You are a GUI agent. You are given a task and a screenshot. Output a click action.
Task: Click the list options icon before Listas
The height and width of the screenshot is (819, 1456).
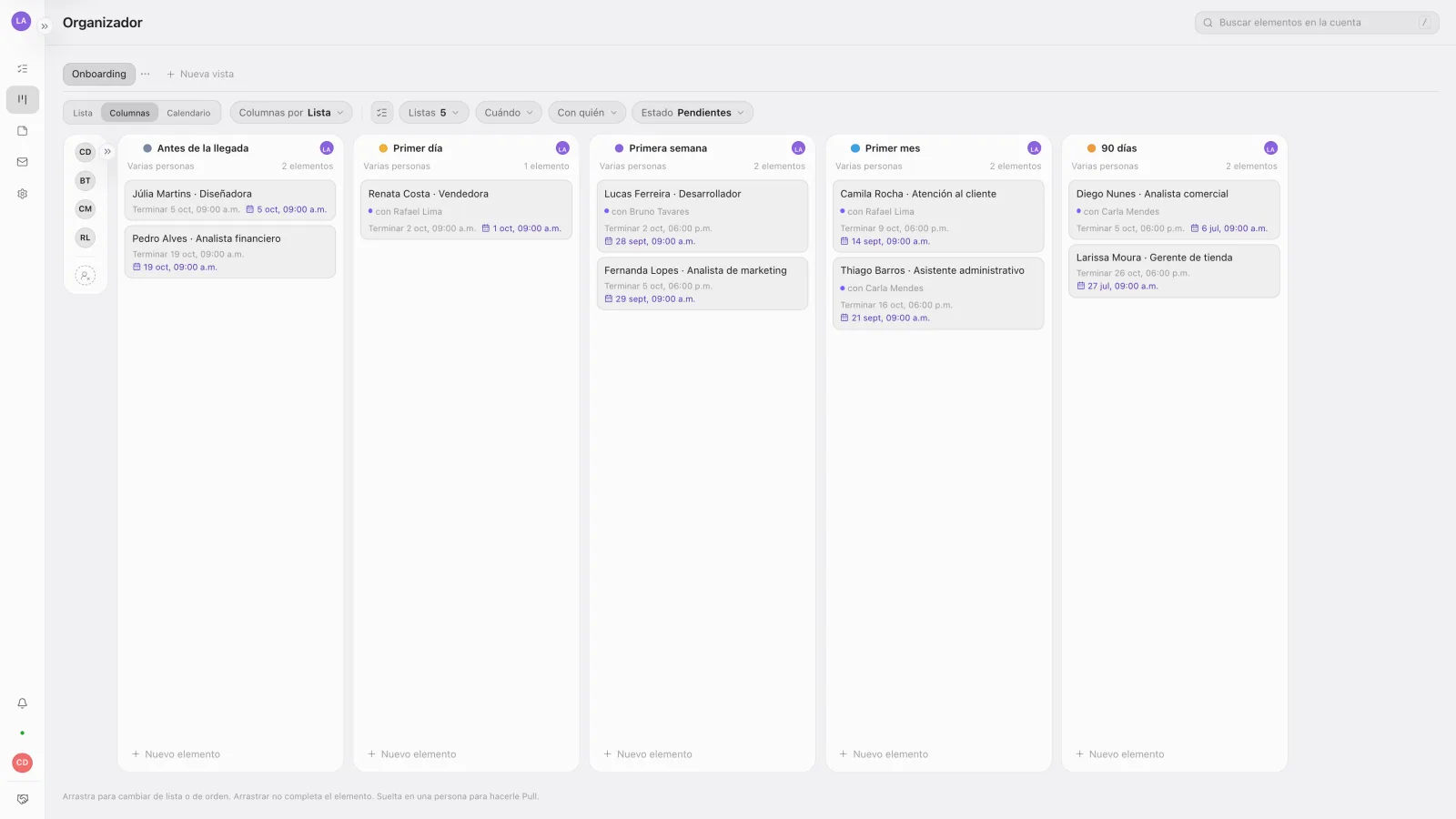[382, 113]
